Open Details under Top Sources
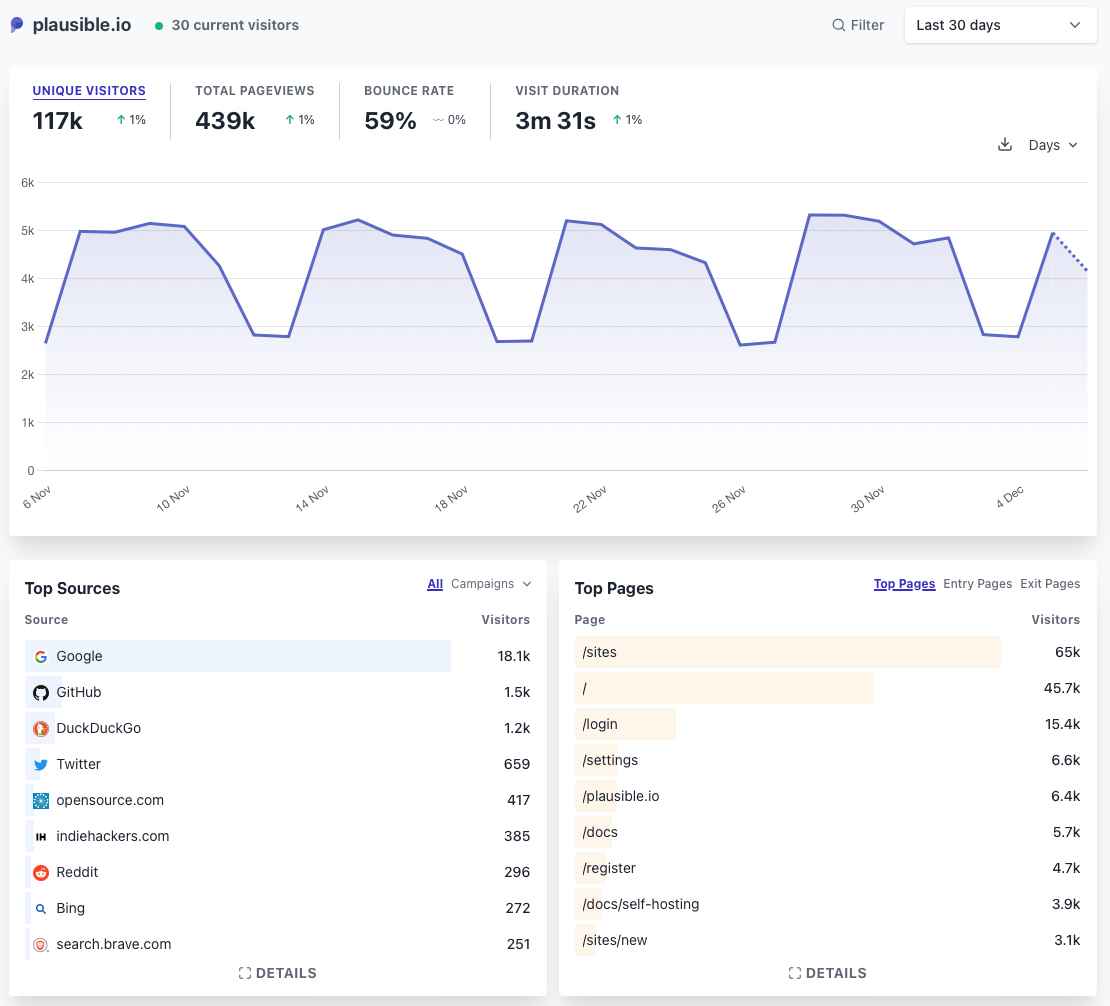 click(x=278, y=973)
